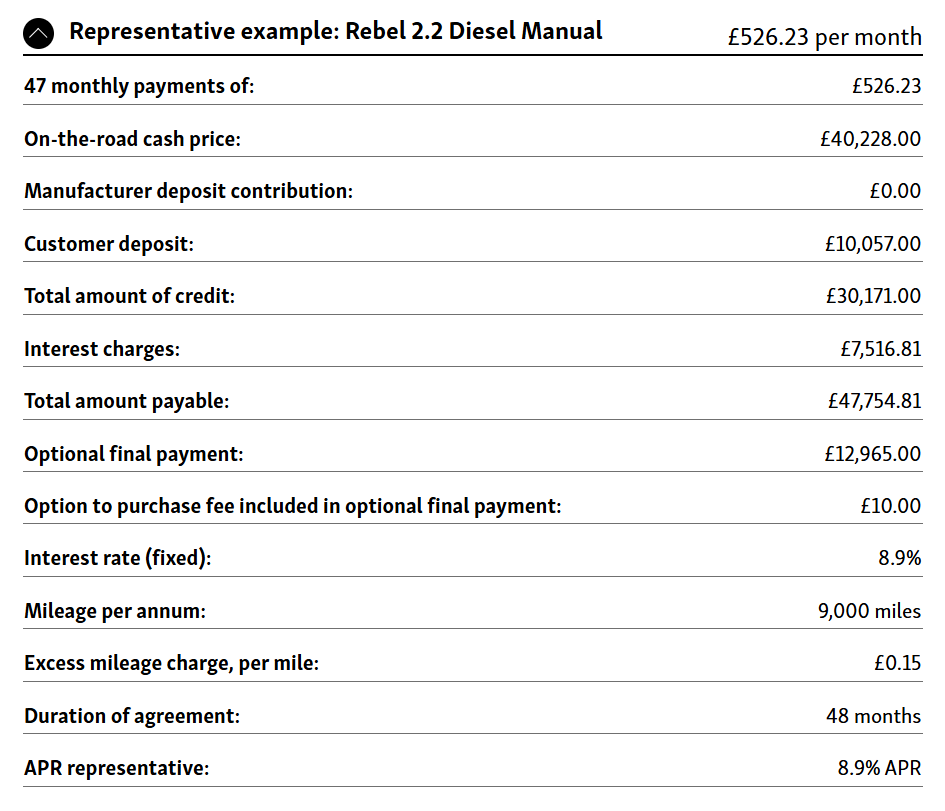Click the £526.23 per month header price
Image resolution: width=945 pixels, height=811 pixels.
824,38
